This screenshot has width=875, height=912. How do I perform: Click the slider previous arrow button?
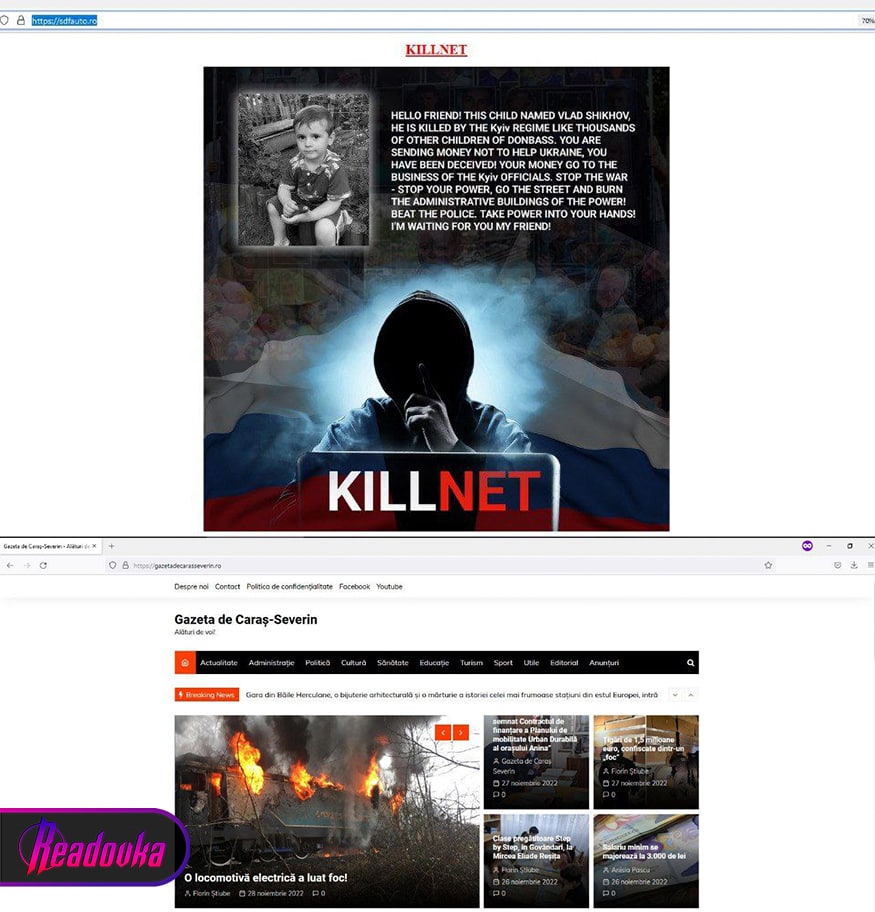443,732
